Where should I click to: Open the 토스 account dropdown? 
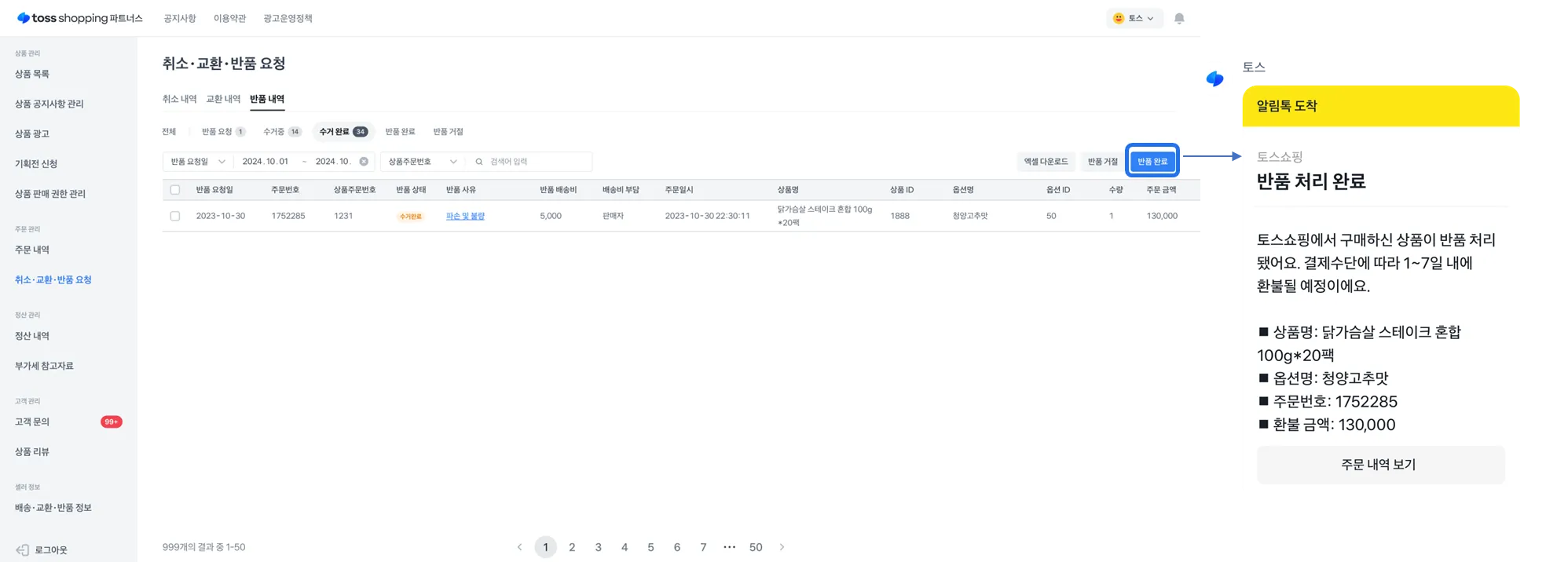(1134, 19)
